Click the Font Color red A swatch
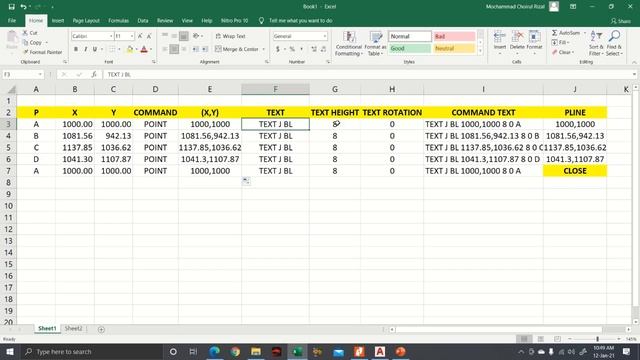 (x=144, y=49)
